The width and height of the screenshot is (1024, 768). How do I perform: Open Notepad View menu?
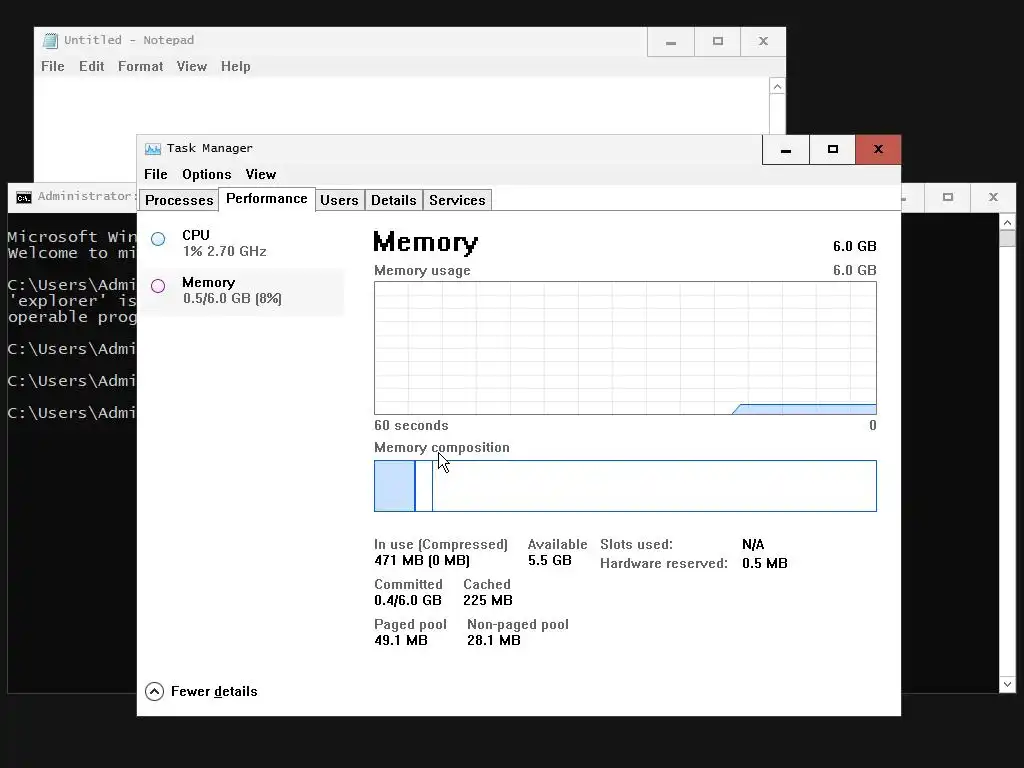coord(191,66)
